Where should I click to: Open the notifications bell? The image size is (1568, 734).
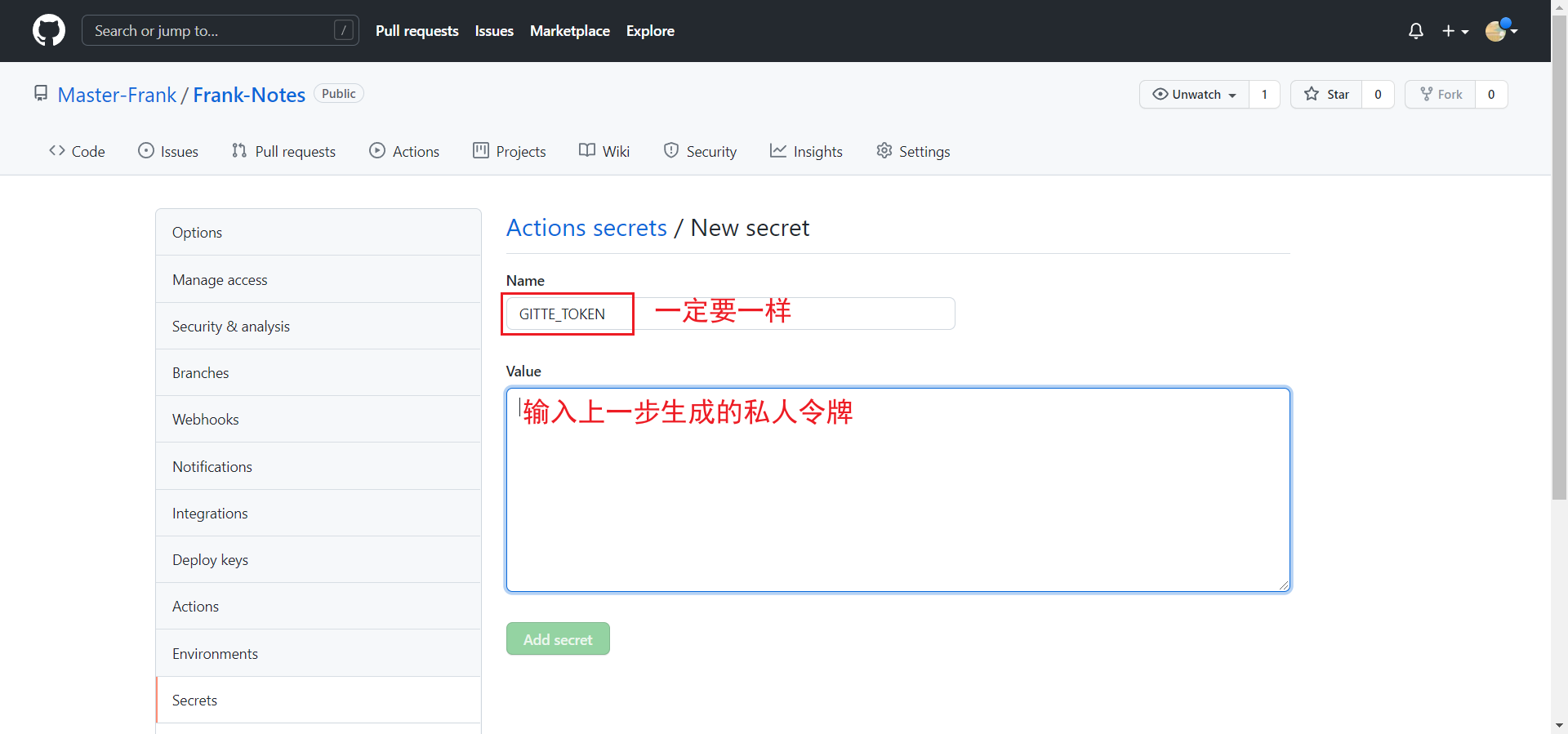coord(1416,31)
